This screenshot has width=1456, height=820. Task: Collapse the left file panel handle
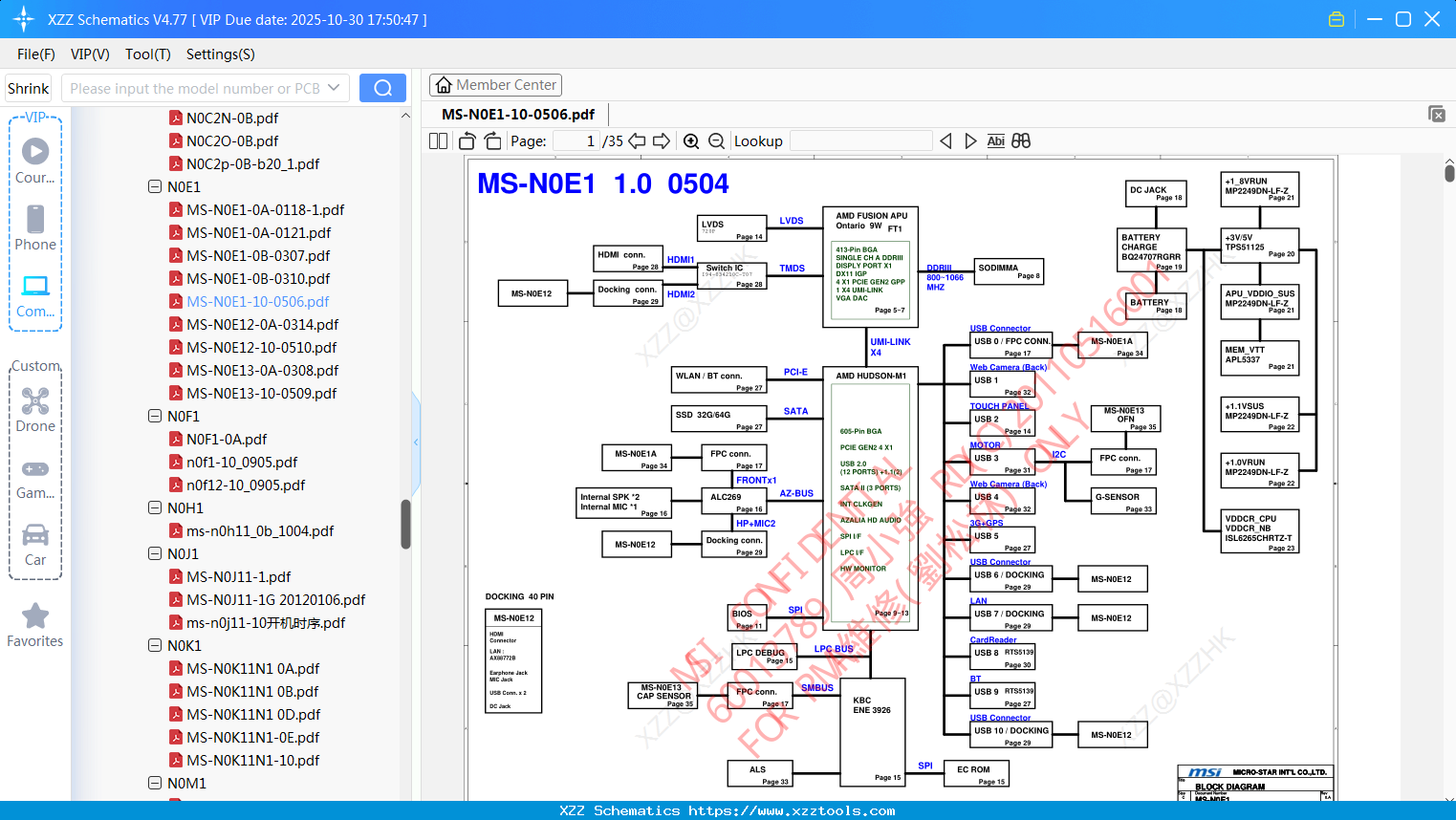[416, 442]
